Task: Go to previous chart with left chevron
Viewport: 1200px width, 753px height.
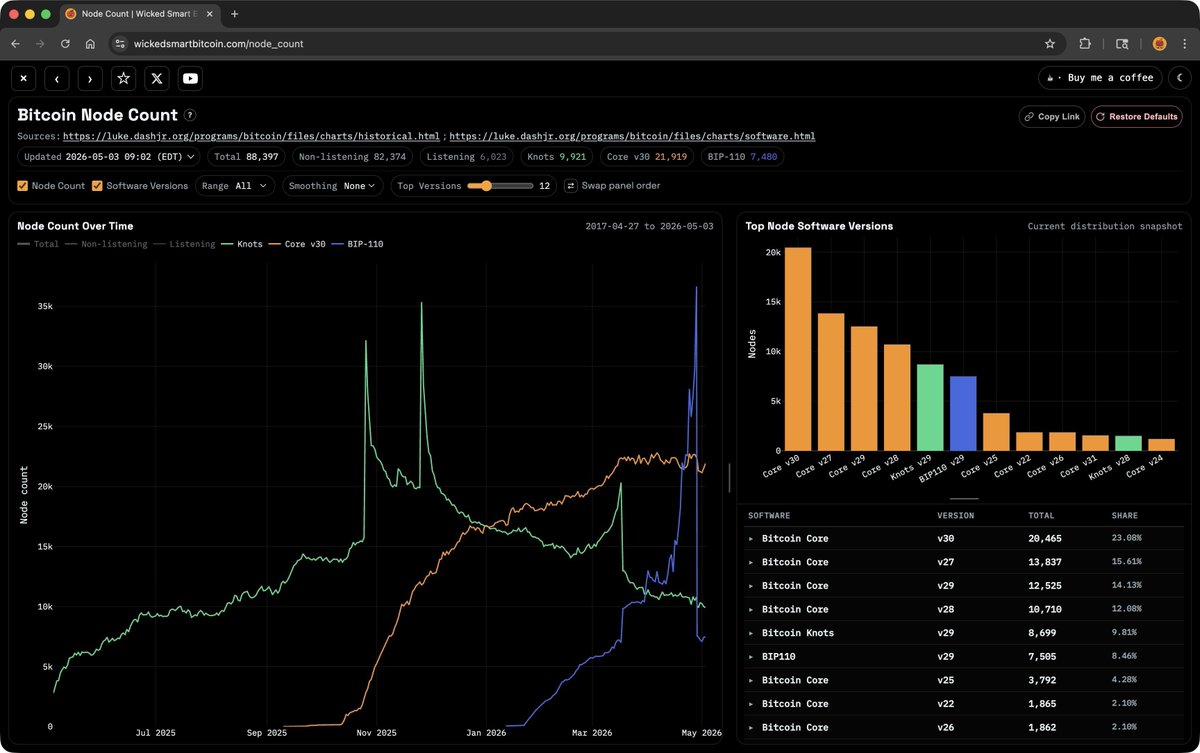Action: pyautogui.click(x=57, y=78)
